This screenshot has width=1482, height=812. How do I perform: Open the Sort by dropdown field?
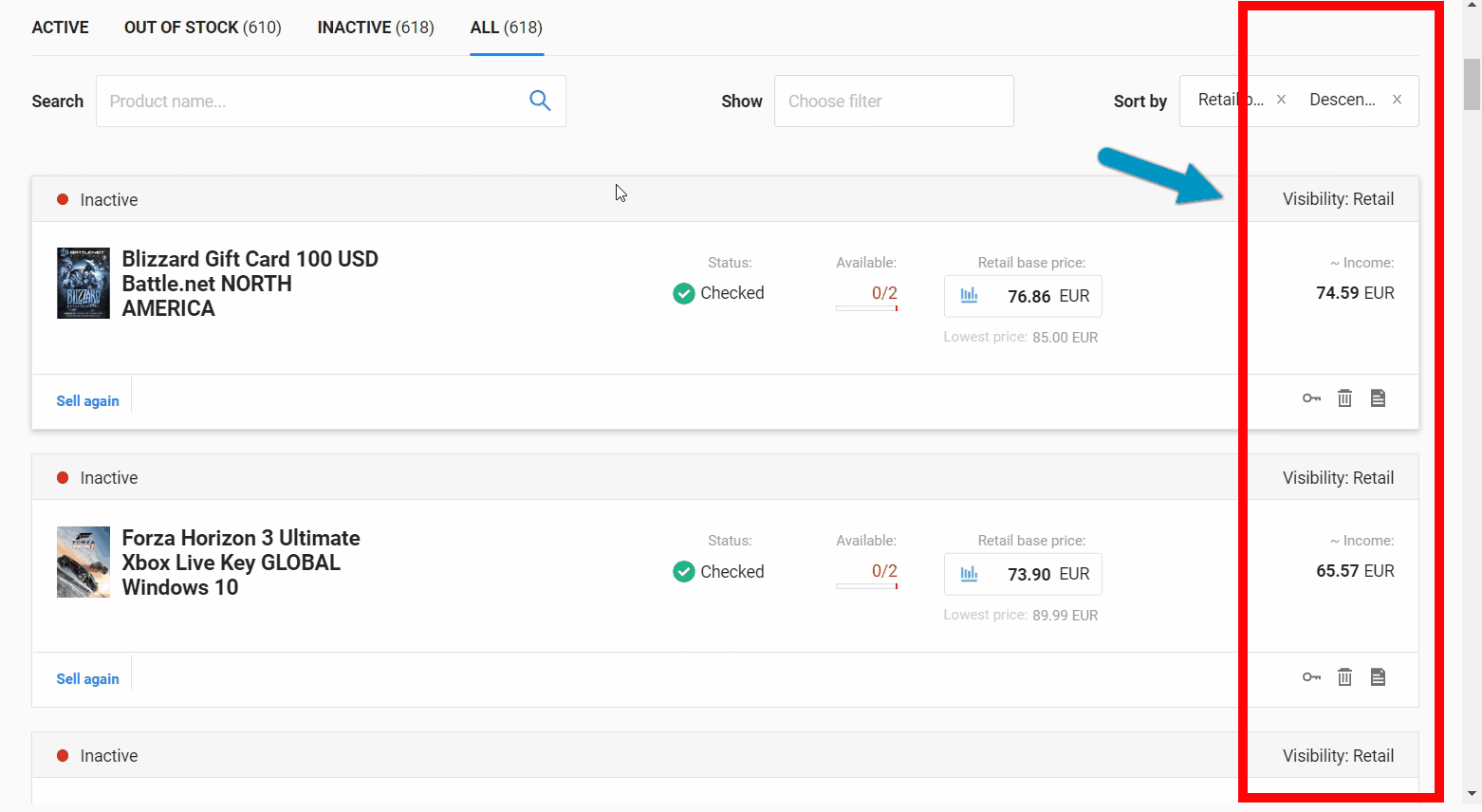click(1299, 101)
